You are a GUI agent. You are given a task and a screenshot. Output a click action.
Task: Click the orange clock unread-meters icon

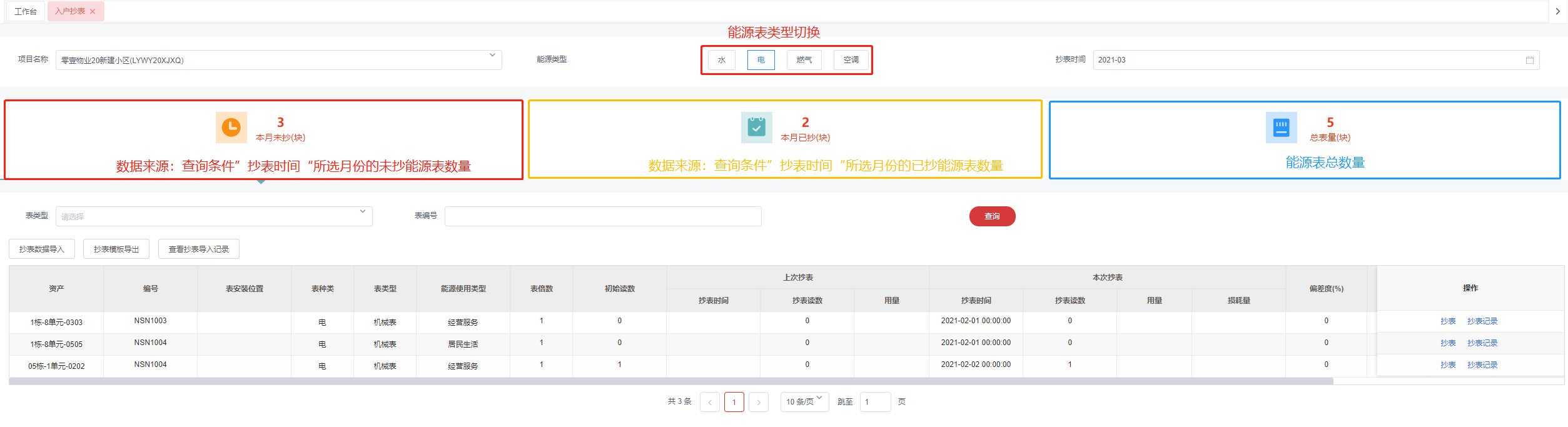tap(231, 128)
